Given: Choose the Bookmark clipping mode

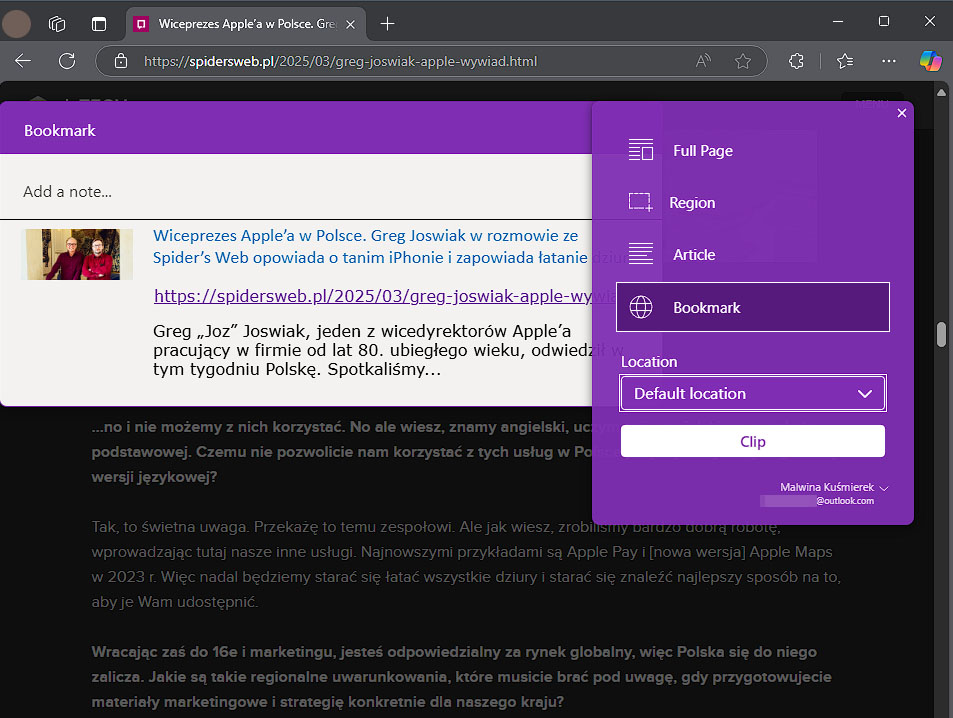Looking at the screenshot, I should coord(752,307).
